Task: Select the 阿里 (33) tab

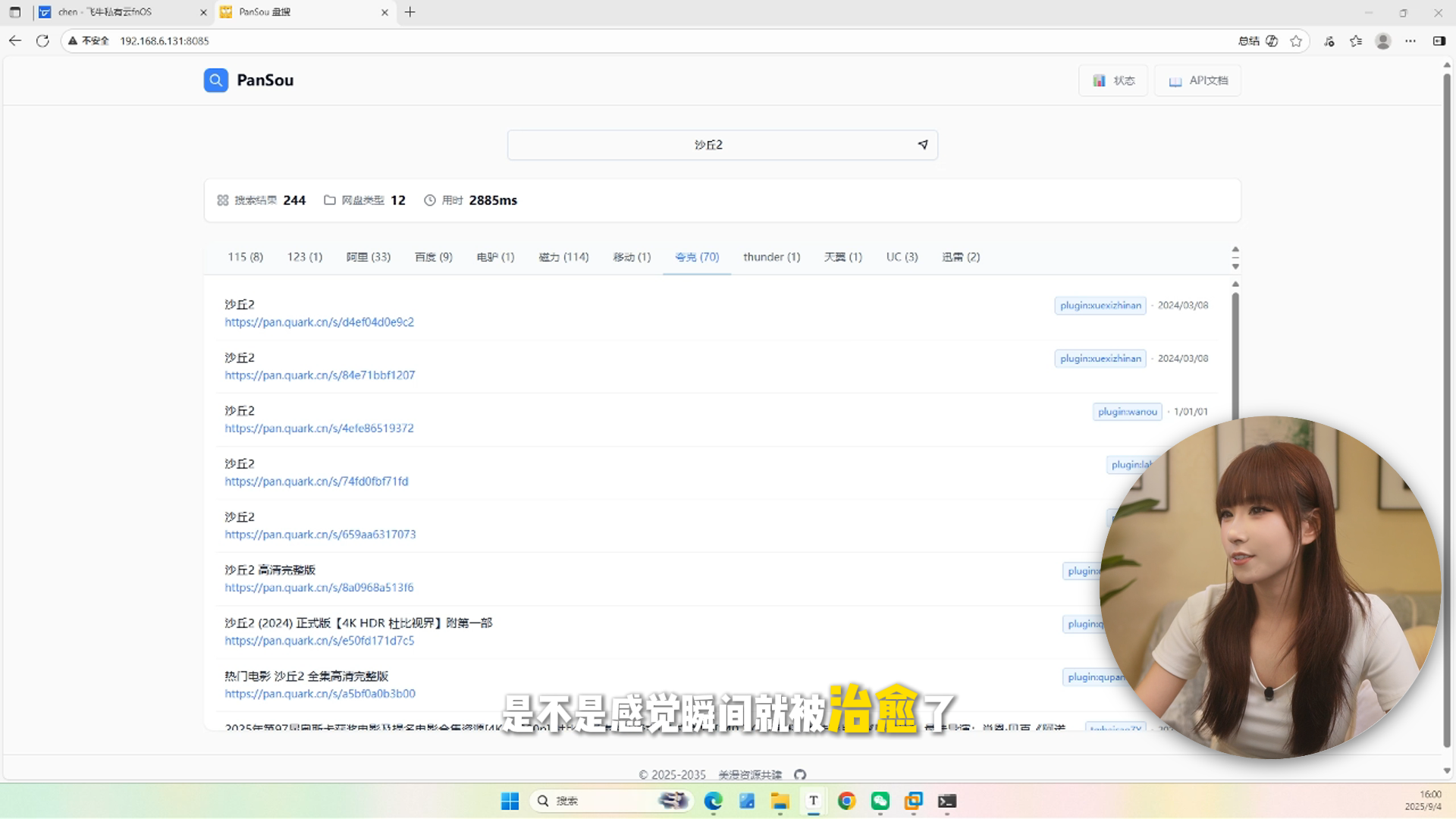Action: [369, 257]
